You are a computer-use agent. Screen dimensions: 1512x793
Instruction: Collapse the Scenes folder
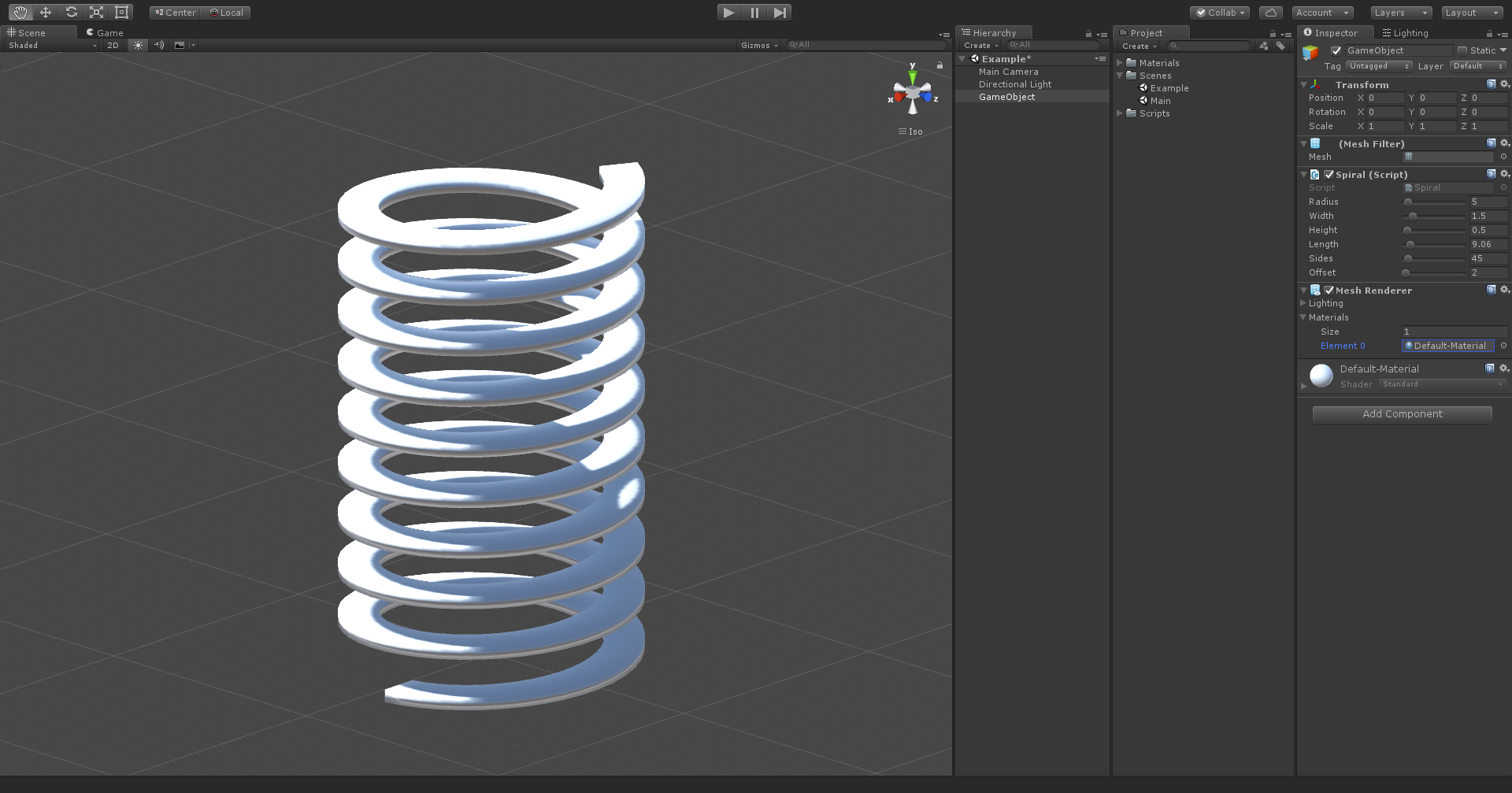(1120, 76)
